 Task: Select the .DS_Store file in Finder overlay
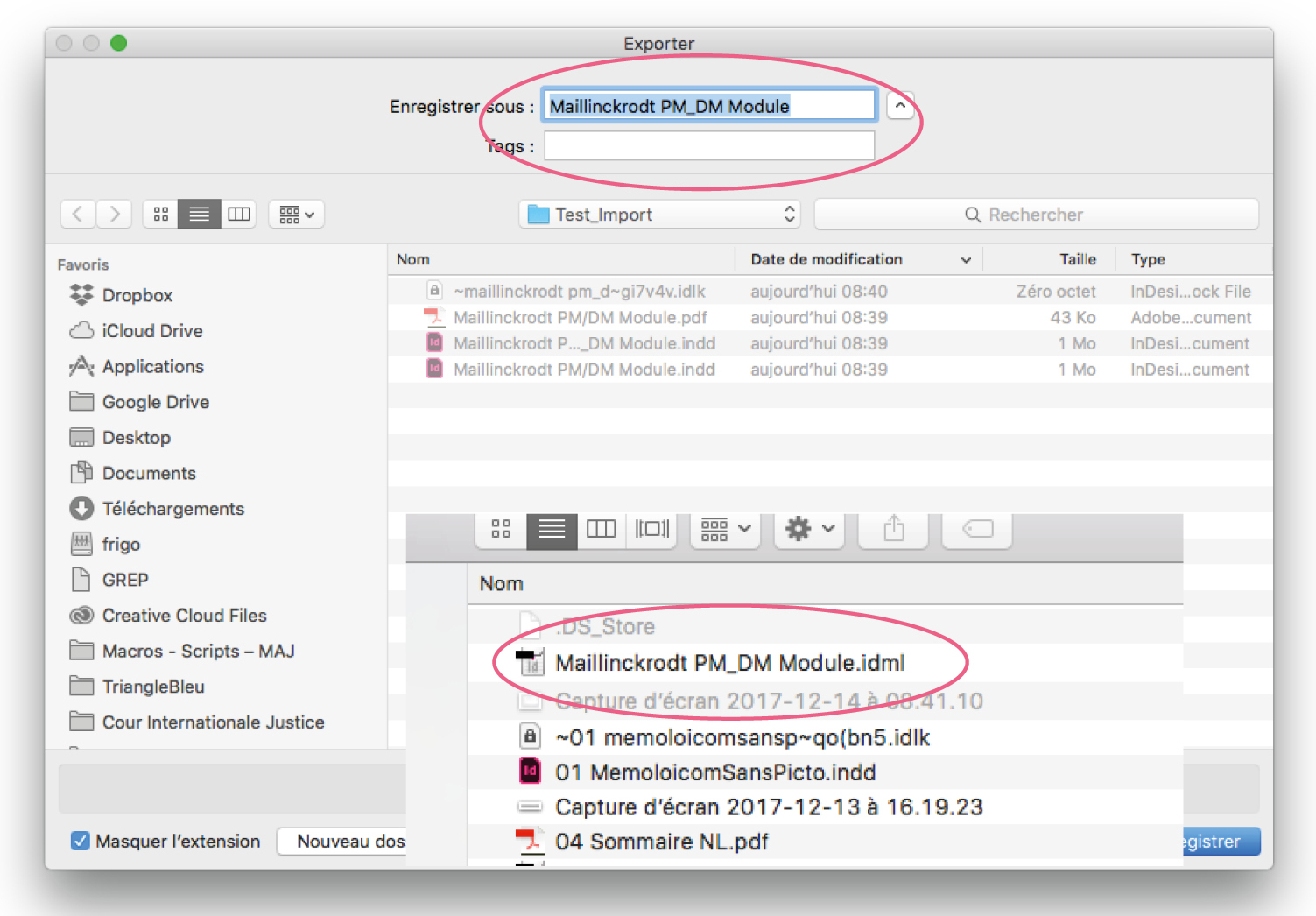pos(825,626)
